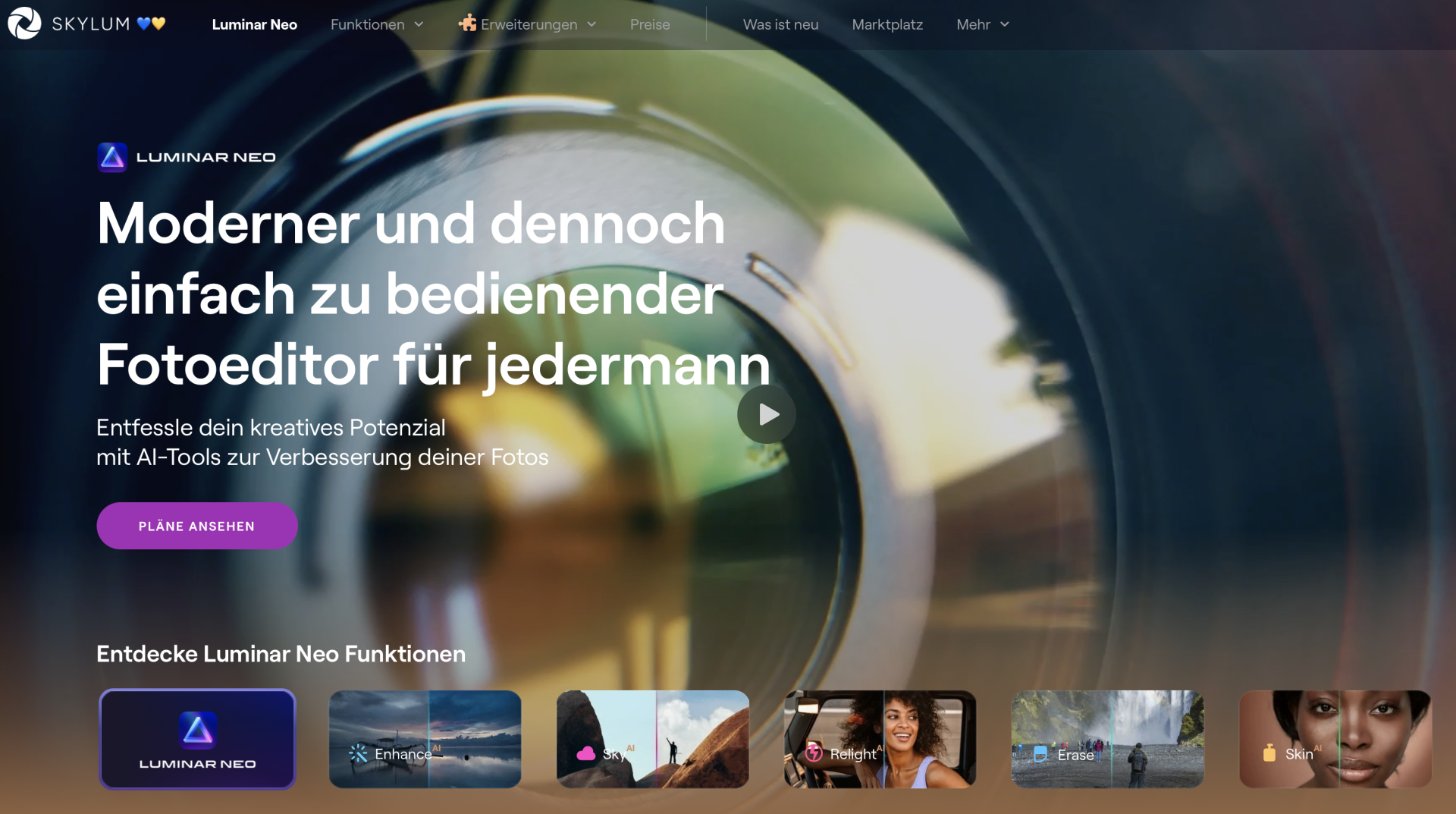Open the Preise menu item
This screenshot has height=814, width=1456.
coord(650,24)
